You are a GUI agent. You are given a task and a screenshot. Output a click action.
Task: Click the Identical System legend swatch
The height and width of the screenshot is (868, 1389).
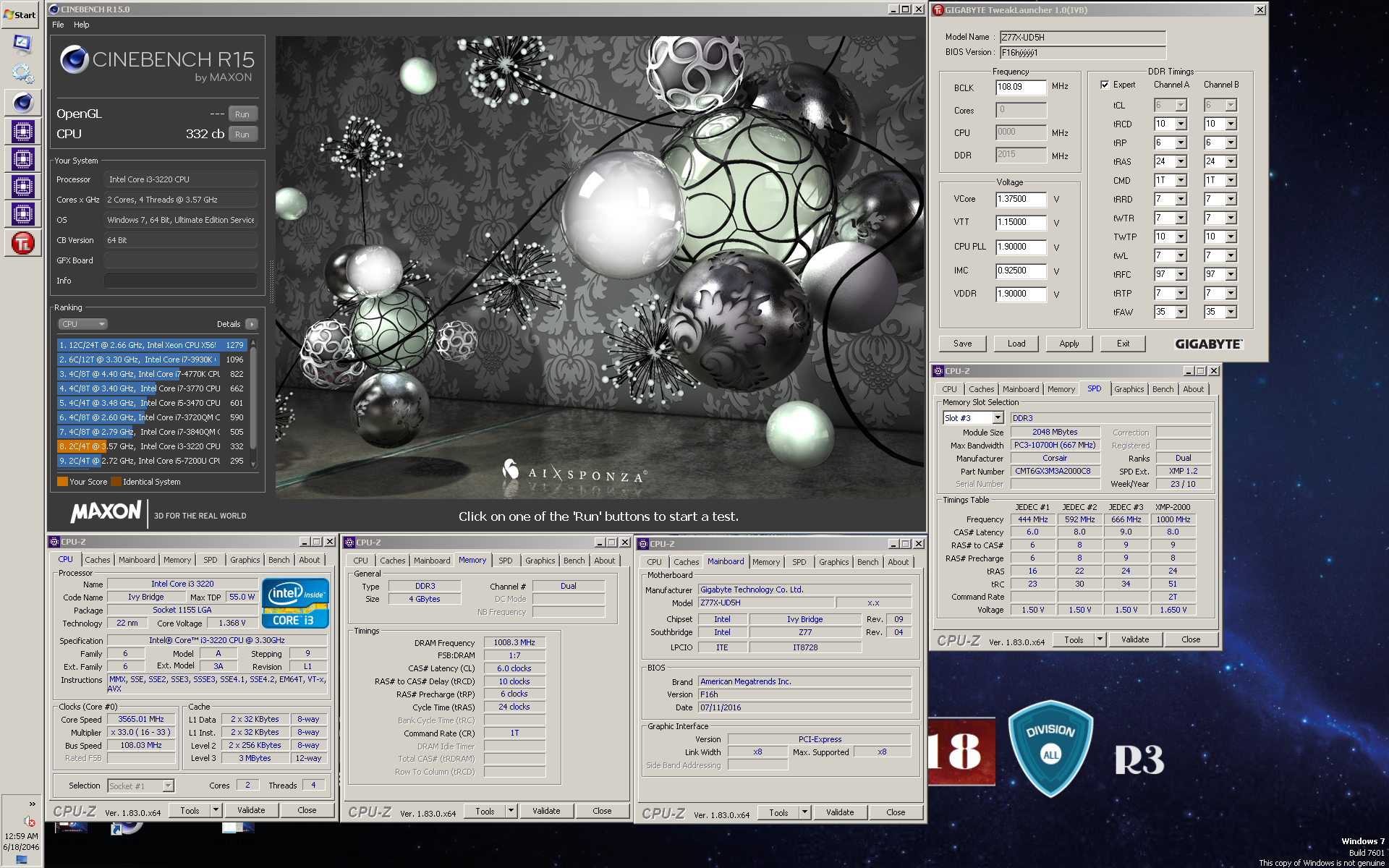[116, 482]
